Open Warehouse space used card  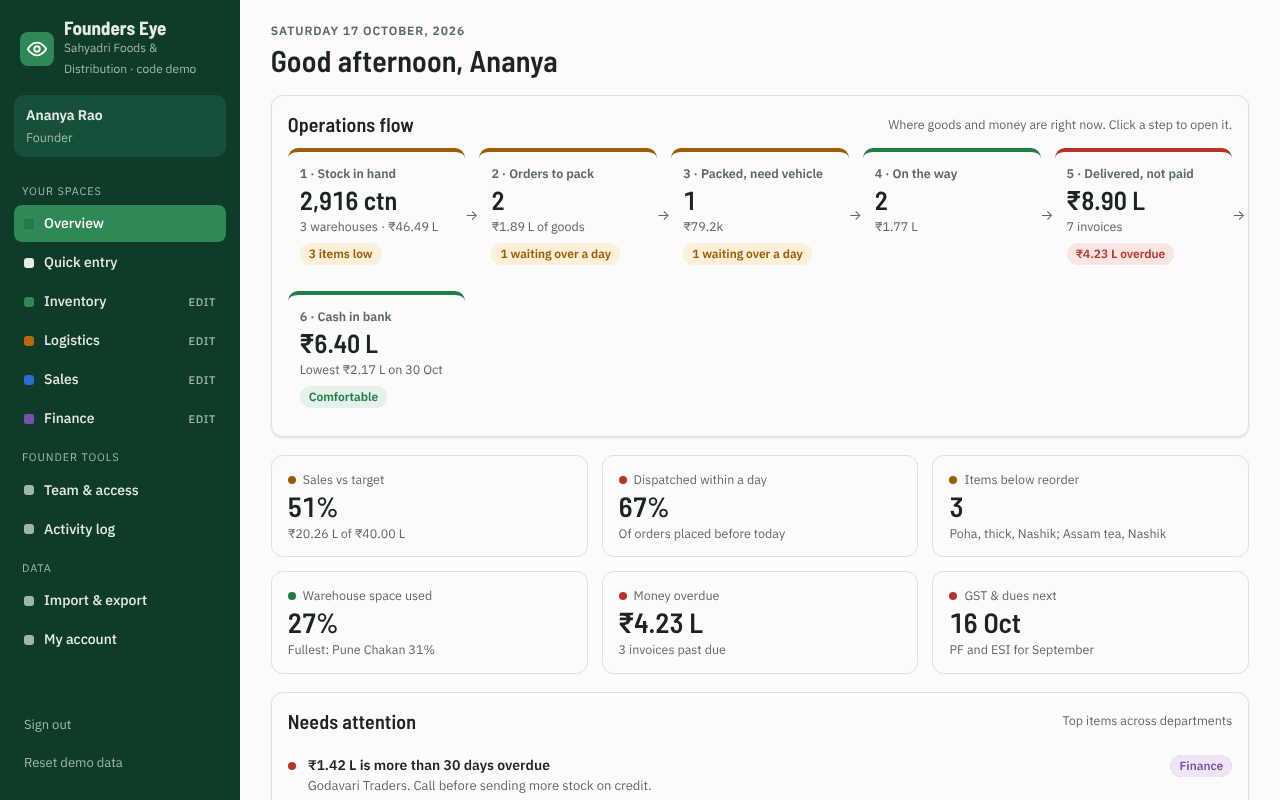[429, 622]
